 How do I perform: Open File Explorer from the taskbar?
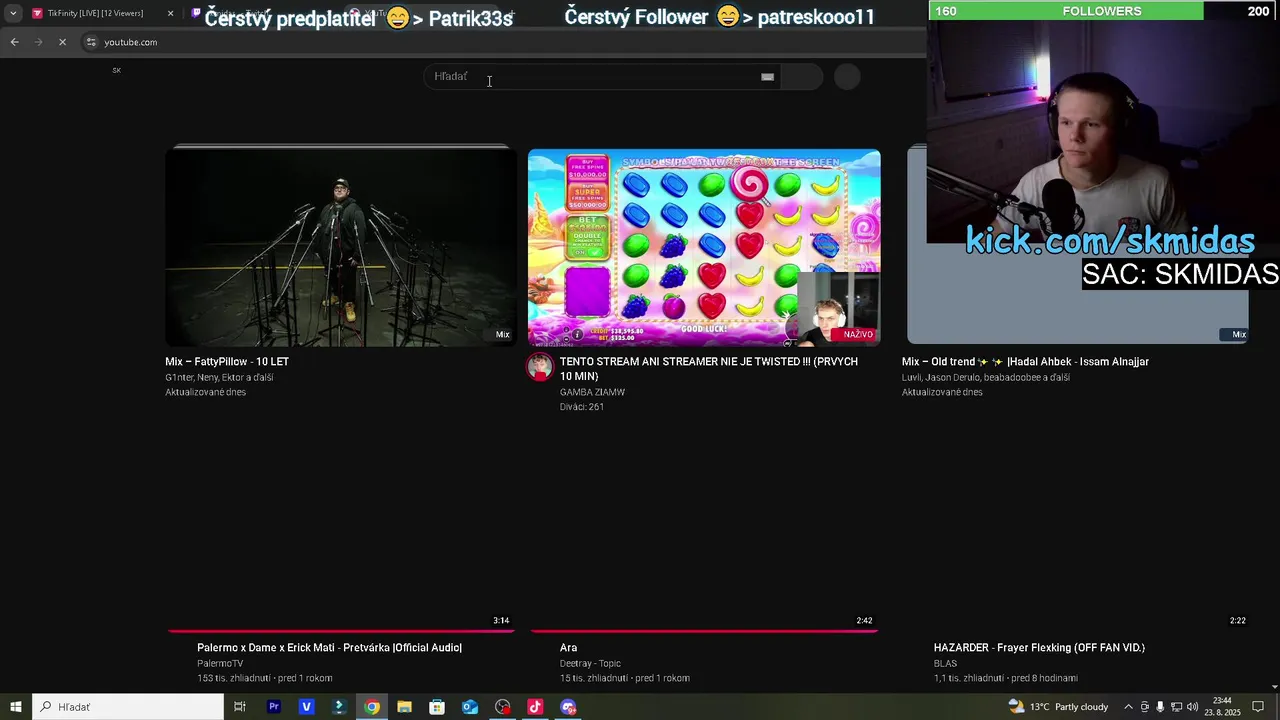coord(404,707)
